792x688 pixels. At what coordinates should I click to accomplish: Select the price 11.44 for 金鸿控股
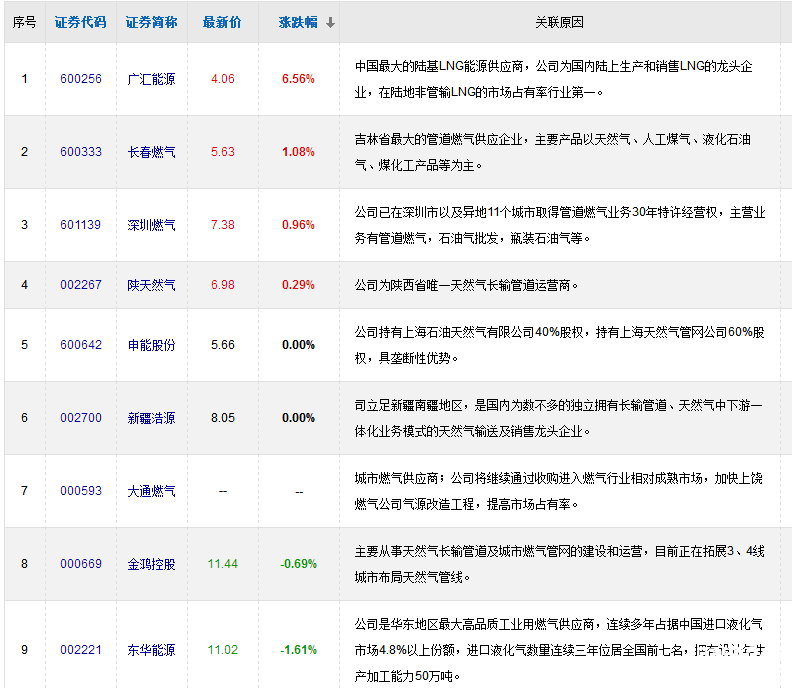coord(223,564)
